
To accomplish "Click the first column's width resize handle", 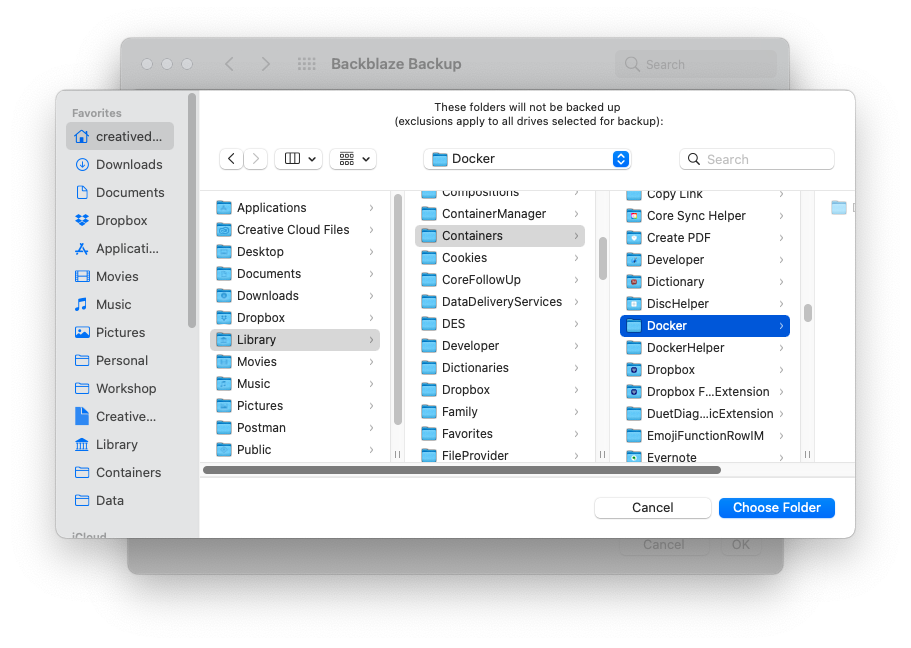I will (x=397, y=454).
